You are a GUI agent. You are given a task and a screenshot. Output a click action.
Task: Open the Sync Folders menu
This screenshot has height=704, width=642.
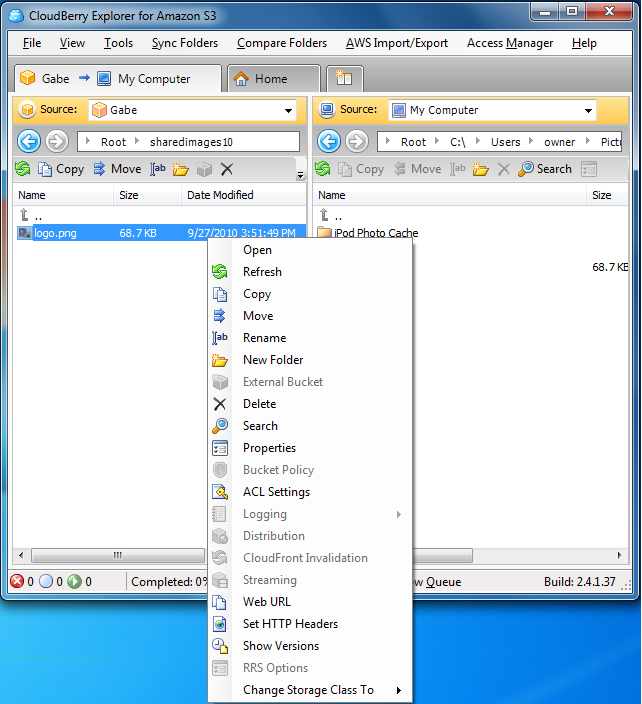(185, 43)
